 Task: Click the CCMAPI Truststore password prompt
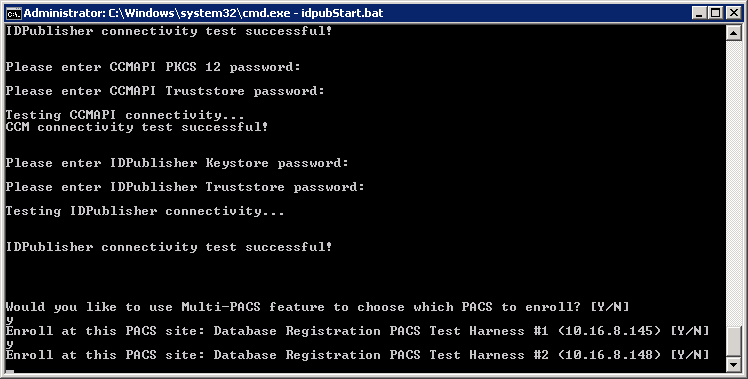pyautogui.click(x=165, y=91)
